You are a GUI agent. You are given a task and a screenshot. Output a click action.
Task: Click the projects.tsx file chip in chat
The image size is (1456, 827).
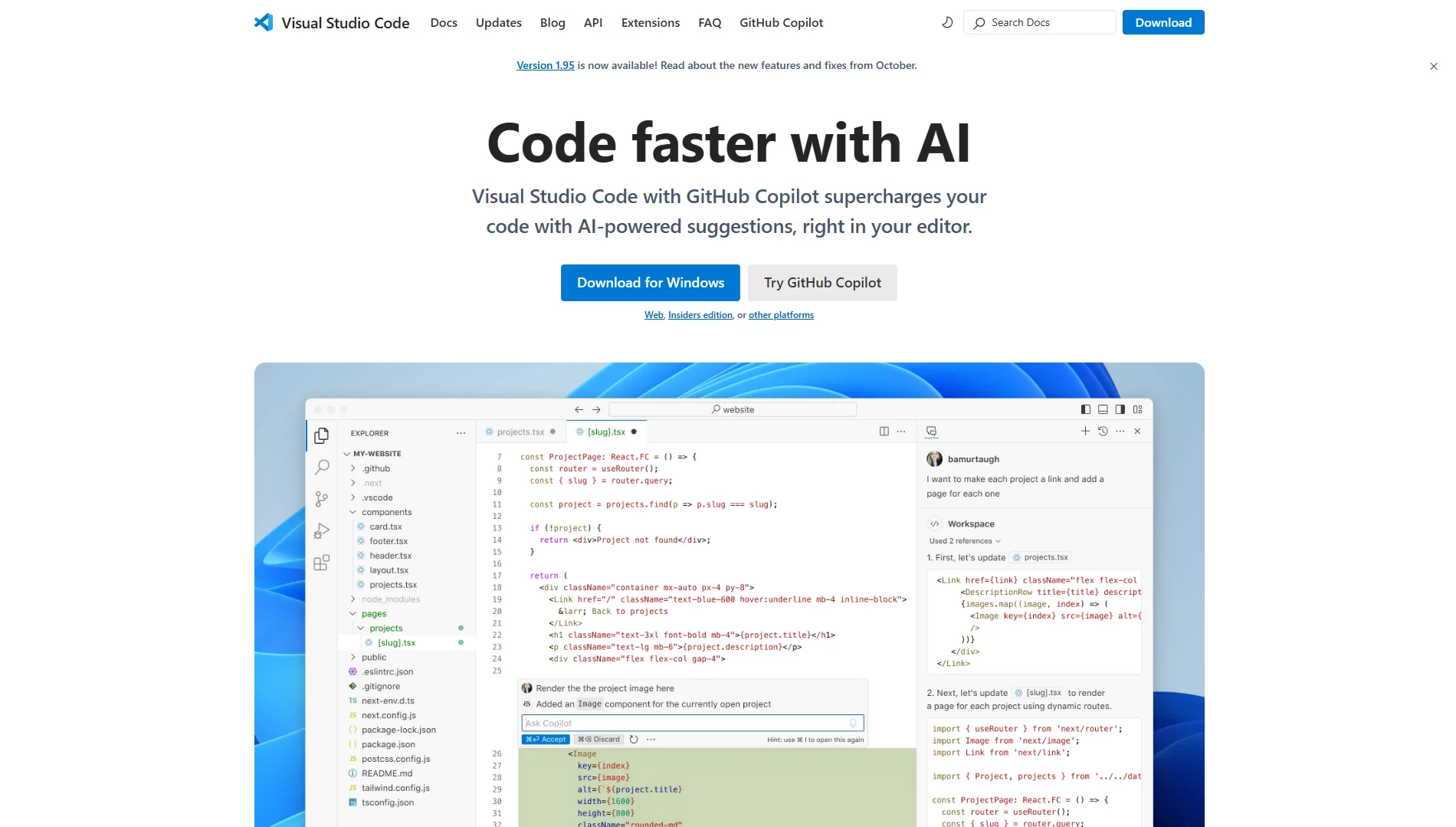tap(1040, 557)
